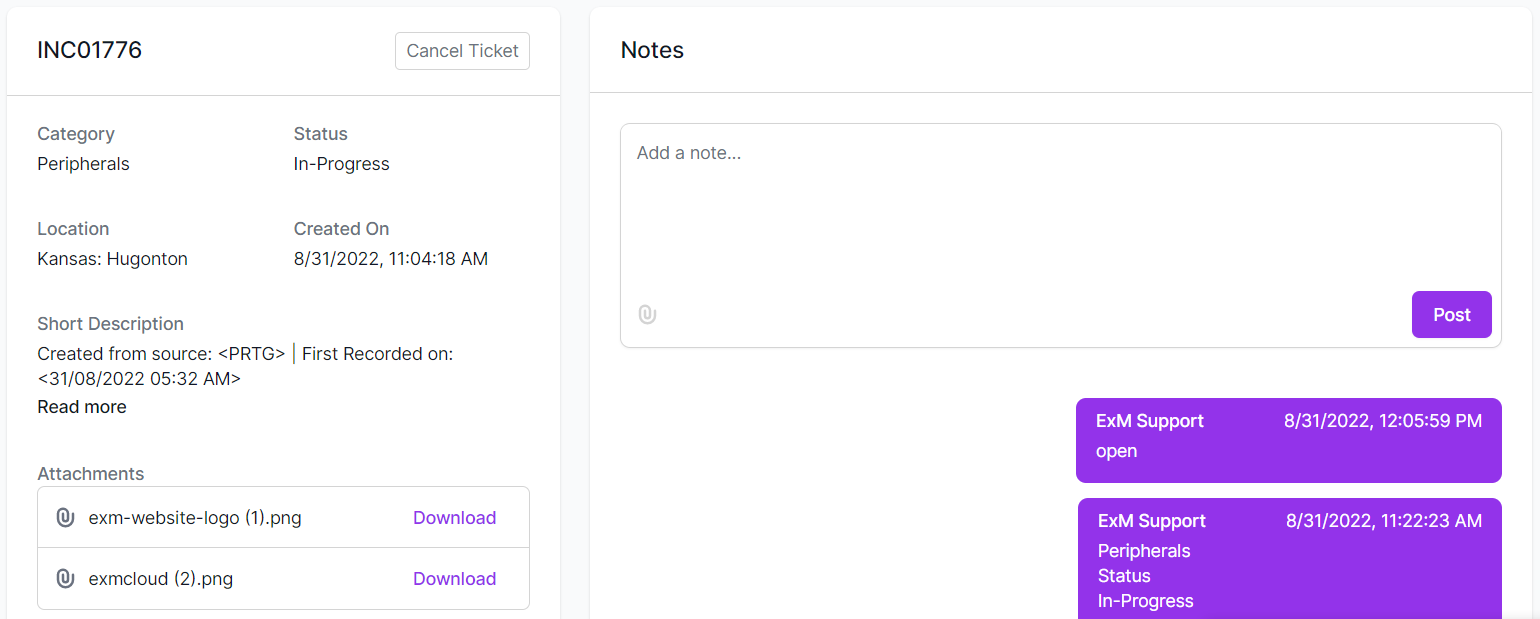Image resolution: width=1540 pixels, height=619 pixels.
Task: Click paperclip icon beside exm-website-logo (1).png
Action: [65, 518]
